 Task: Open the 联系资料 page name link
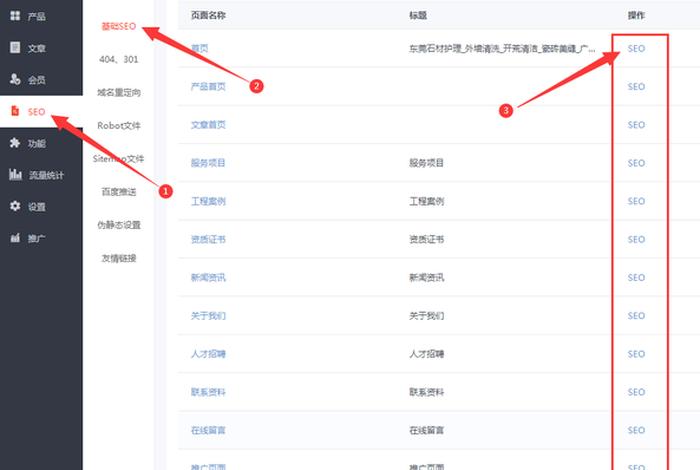click(208, 392)
